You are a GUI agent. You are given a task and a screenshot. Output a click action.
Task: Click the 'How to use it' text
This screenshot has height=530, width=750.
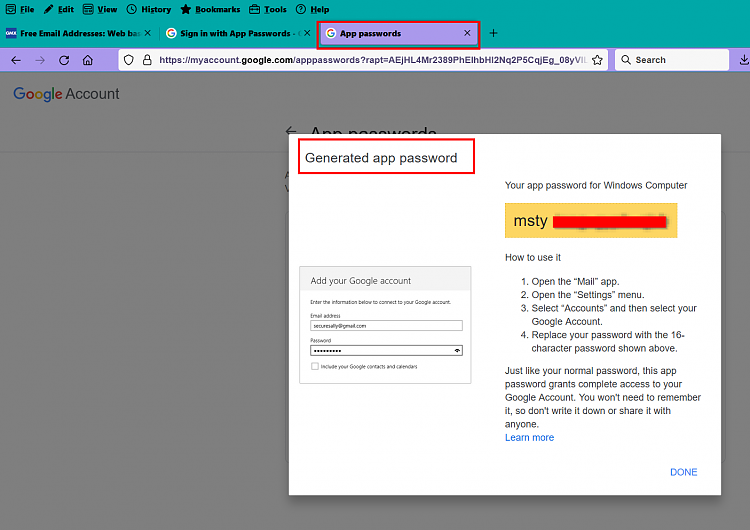coord(533,257)
